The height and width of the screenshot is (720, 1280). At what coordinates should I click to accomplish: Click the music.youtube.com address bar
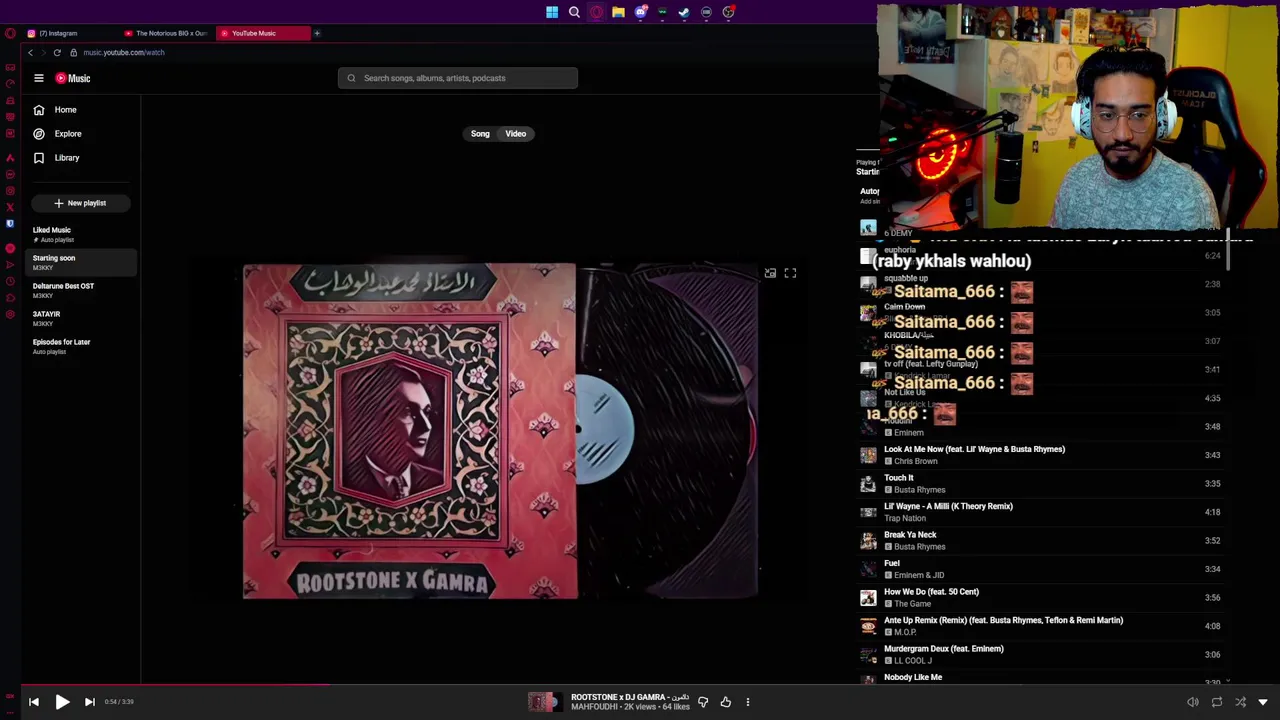tap(124, 52)
